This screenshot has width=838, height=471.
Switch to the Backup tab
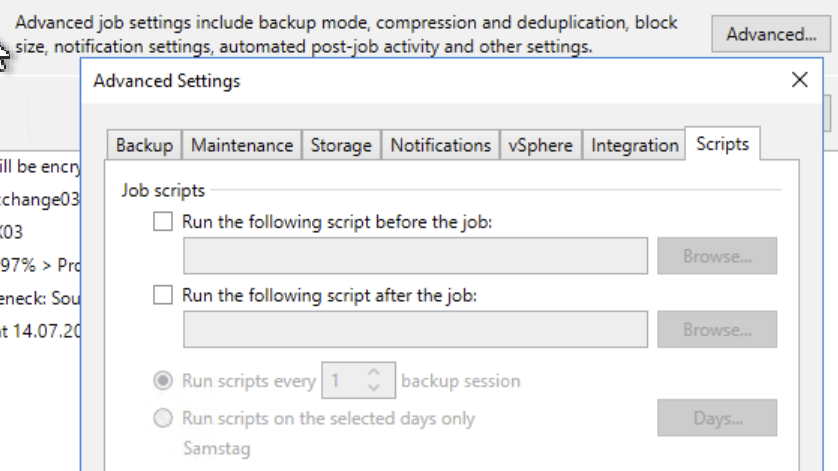point(144,145)
